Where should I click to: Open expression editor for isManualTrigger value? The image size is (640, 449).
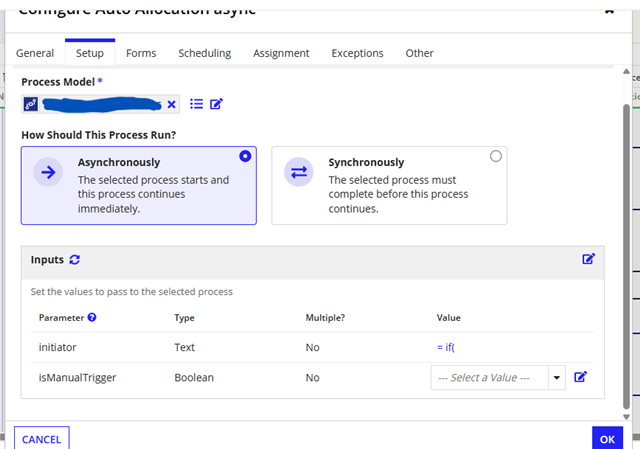[x=581, y=377]
